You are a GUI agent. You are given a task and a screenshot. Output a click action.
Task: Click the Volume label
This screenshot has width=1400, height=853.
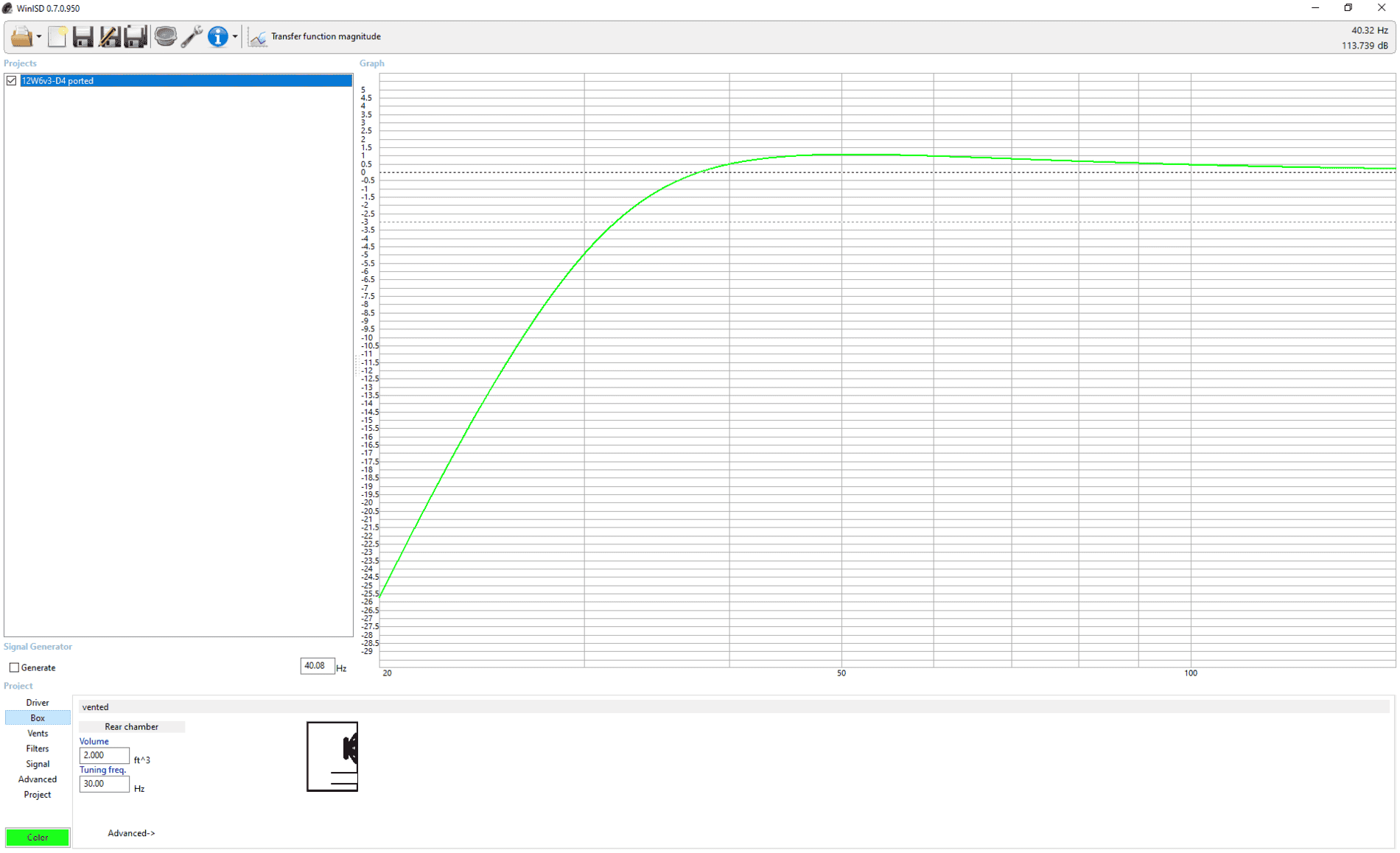click(94, 742)
